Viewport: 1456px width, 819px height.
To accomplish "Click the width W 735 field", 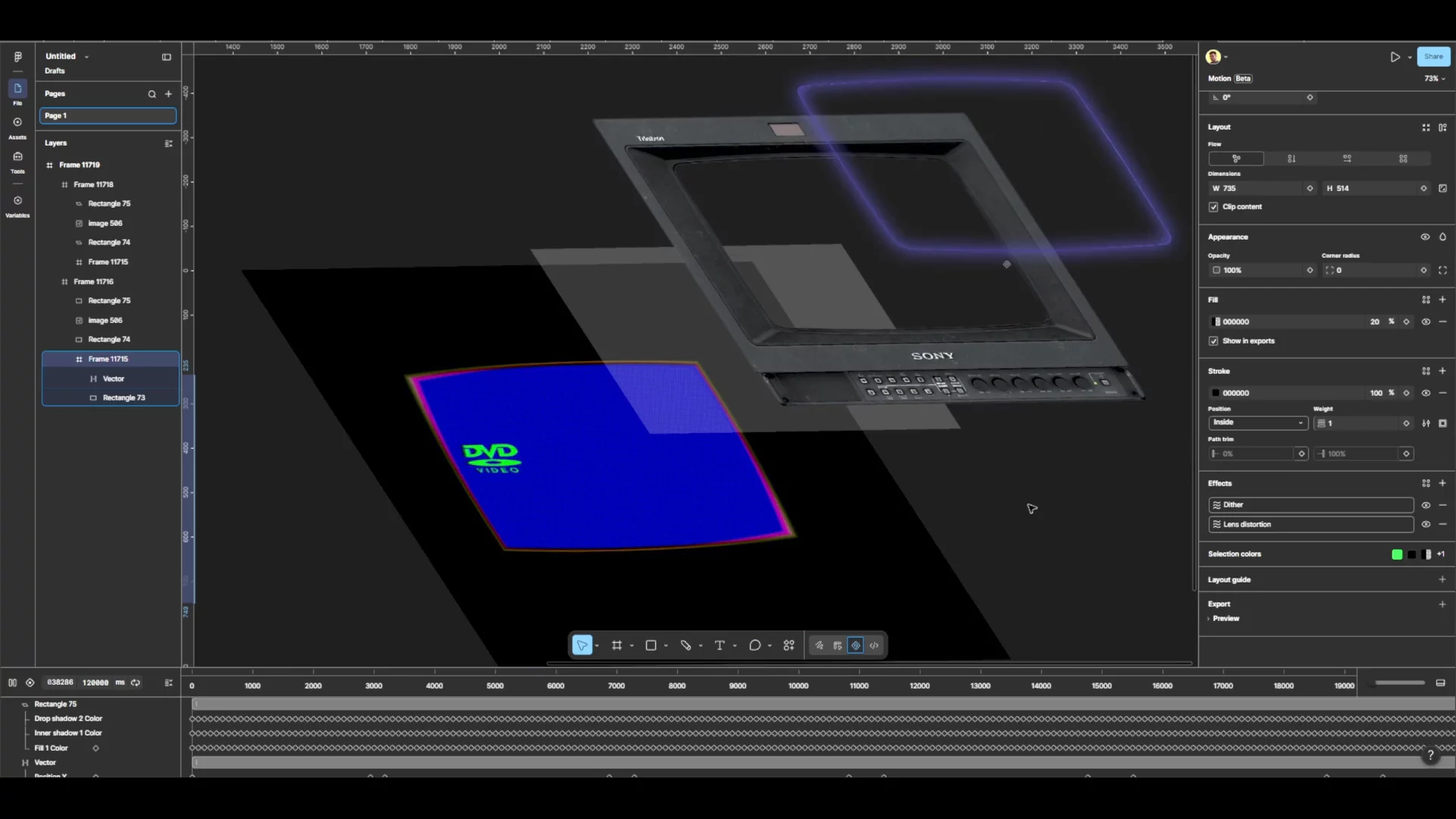I will (x=1262, y=188).
